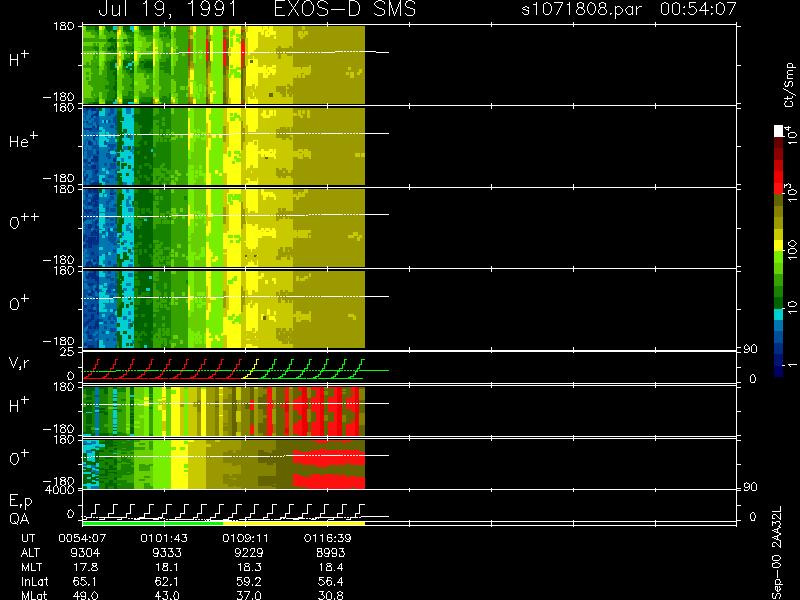Click the UT row header

pyautogui.click(x=28, y=538)
